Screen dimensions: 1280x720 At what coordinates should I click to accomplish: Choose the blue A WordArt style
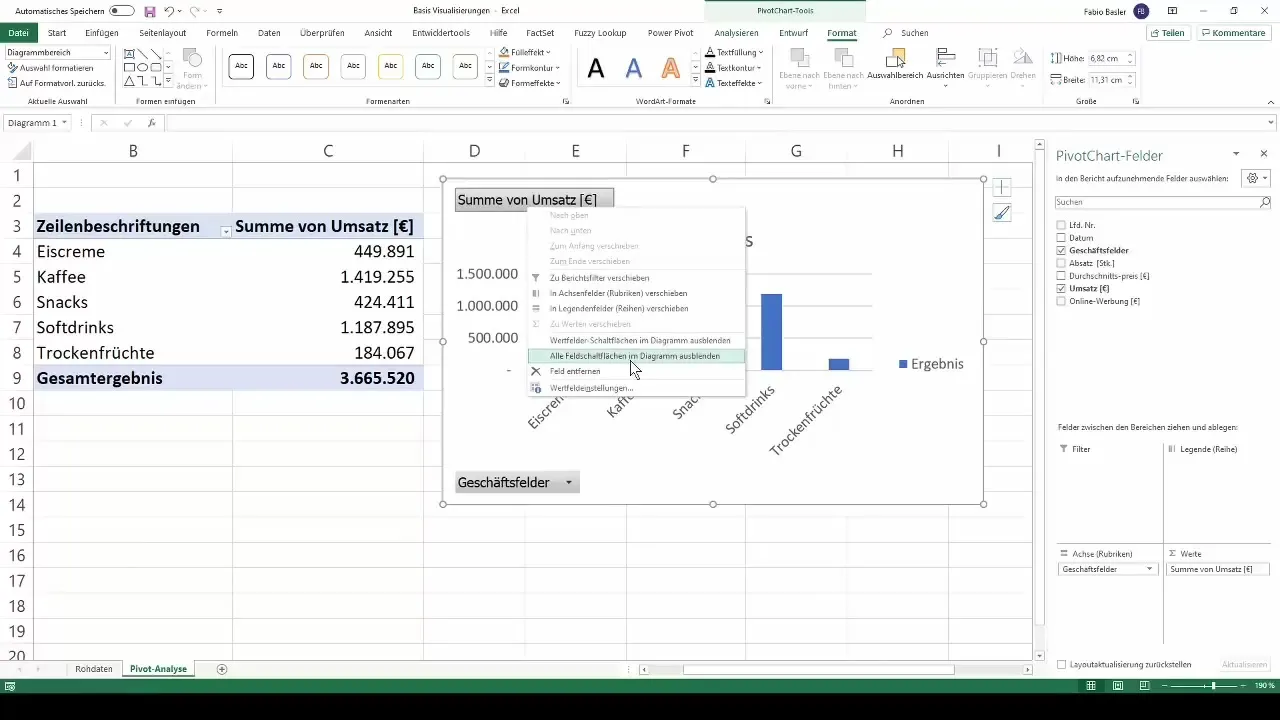pos(633,68)
